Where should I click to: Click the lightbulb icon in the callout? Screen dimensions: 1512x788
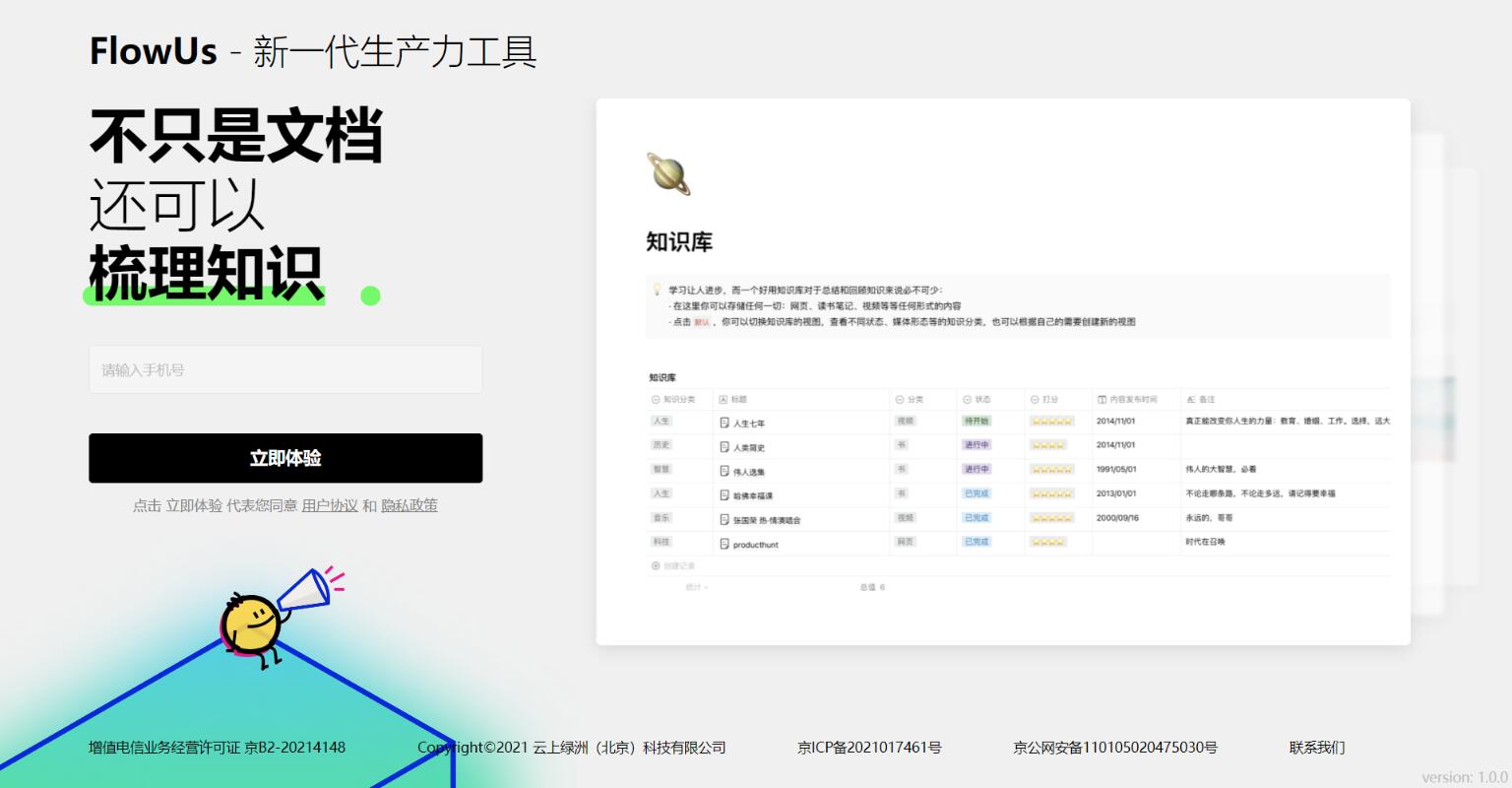pyautogui.click(x=657, y=290)
